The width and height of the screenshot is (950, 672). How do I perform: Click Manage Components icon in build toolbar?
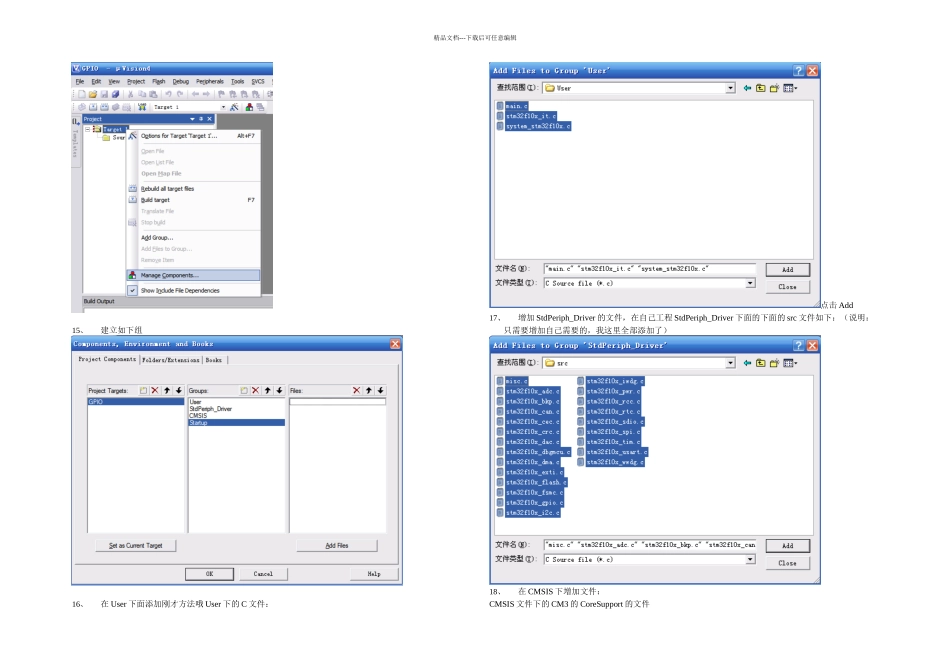pyautogui.click(x=249, y=107)
